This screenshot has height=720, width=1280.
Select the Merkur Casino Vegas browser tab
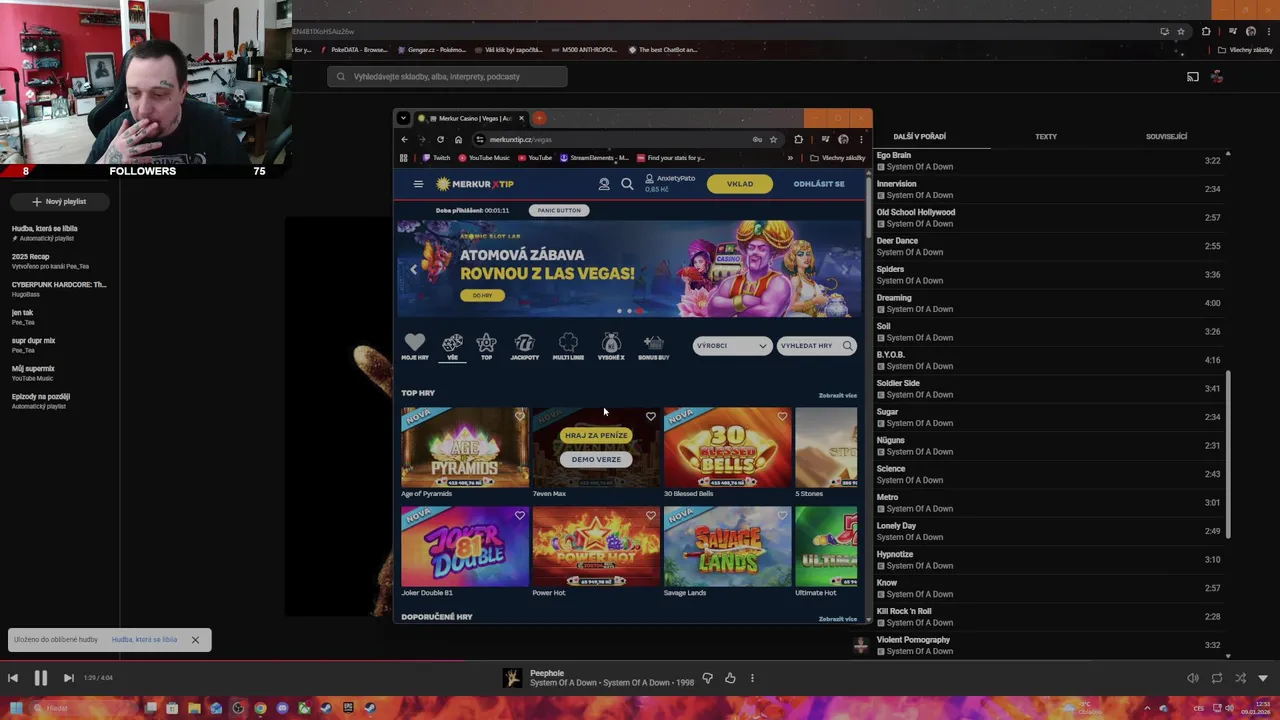[470, 118]
